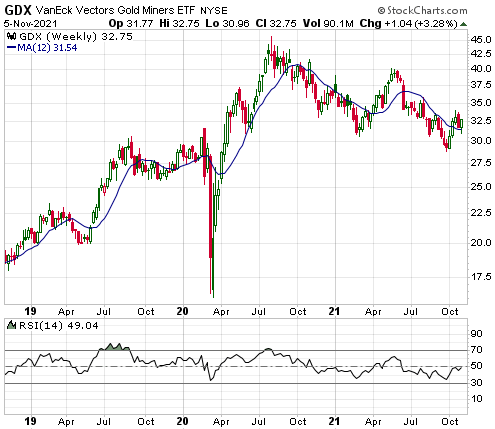This screenshot has height=429, width=495.
Task: Click the 20 year label under RSI panel
Action: click(183, 421)
